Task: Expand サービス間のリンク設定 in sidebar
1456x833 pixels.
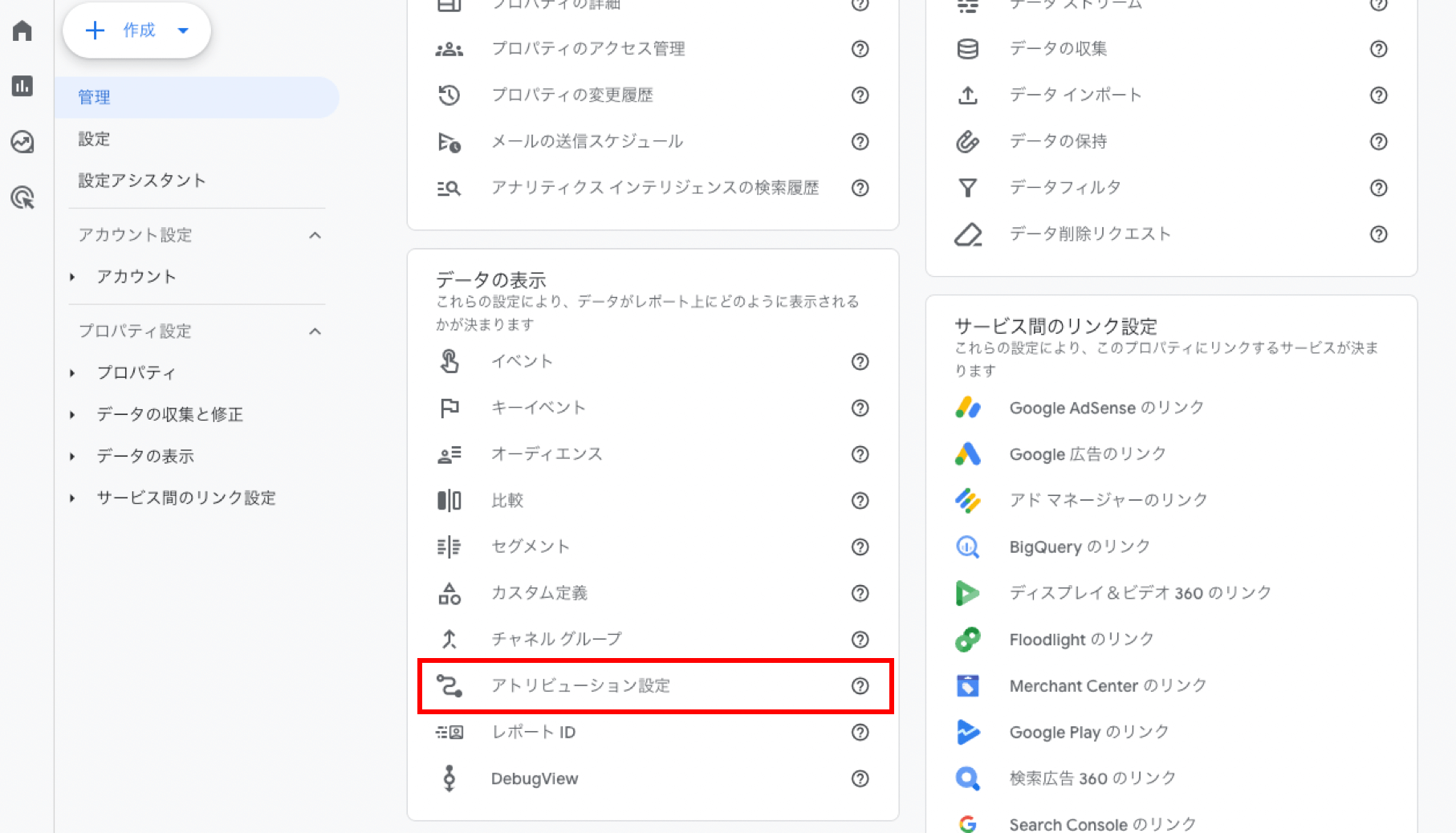Action: click(x=72, y=498)
